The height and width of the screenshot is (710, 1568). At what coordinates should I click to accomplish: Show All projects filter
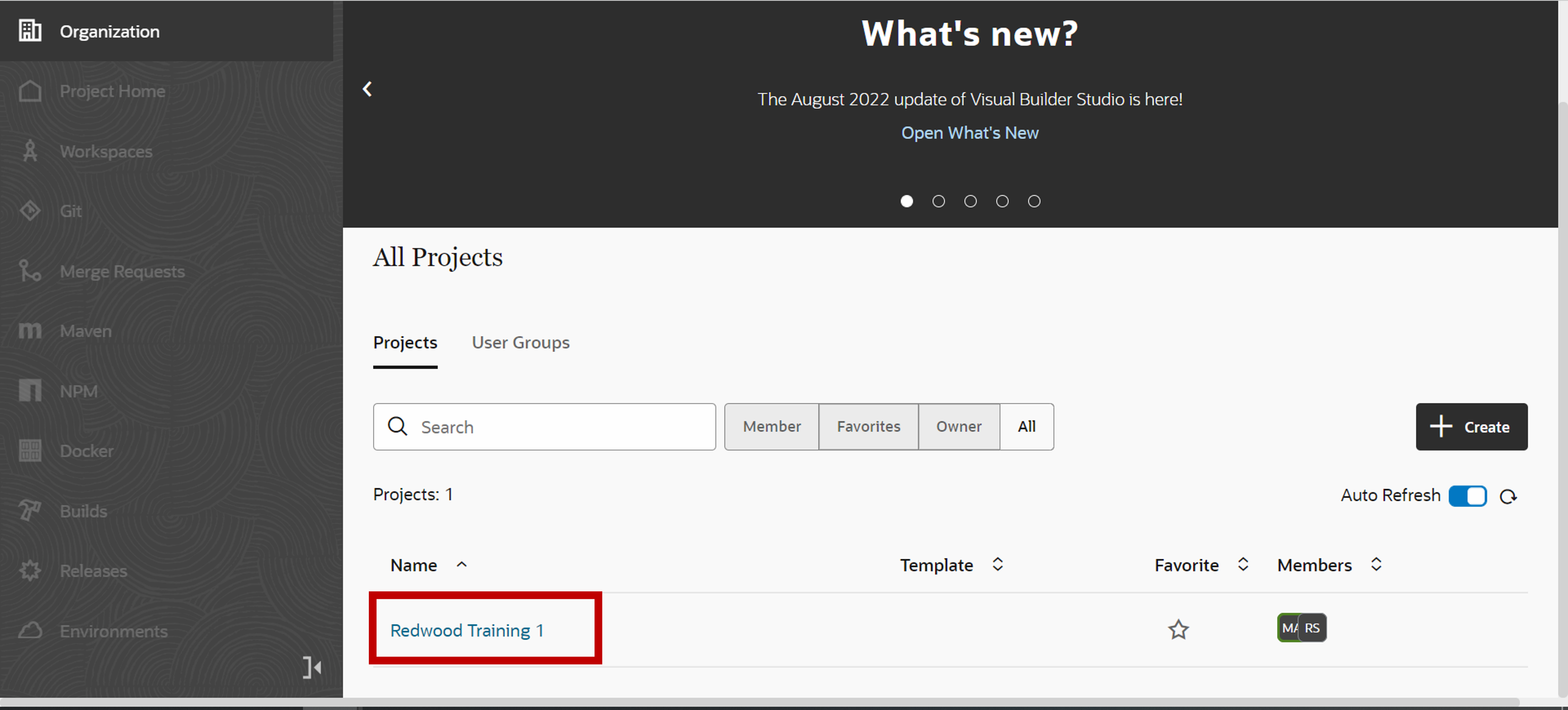[x=1027, y=426]
